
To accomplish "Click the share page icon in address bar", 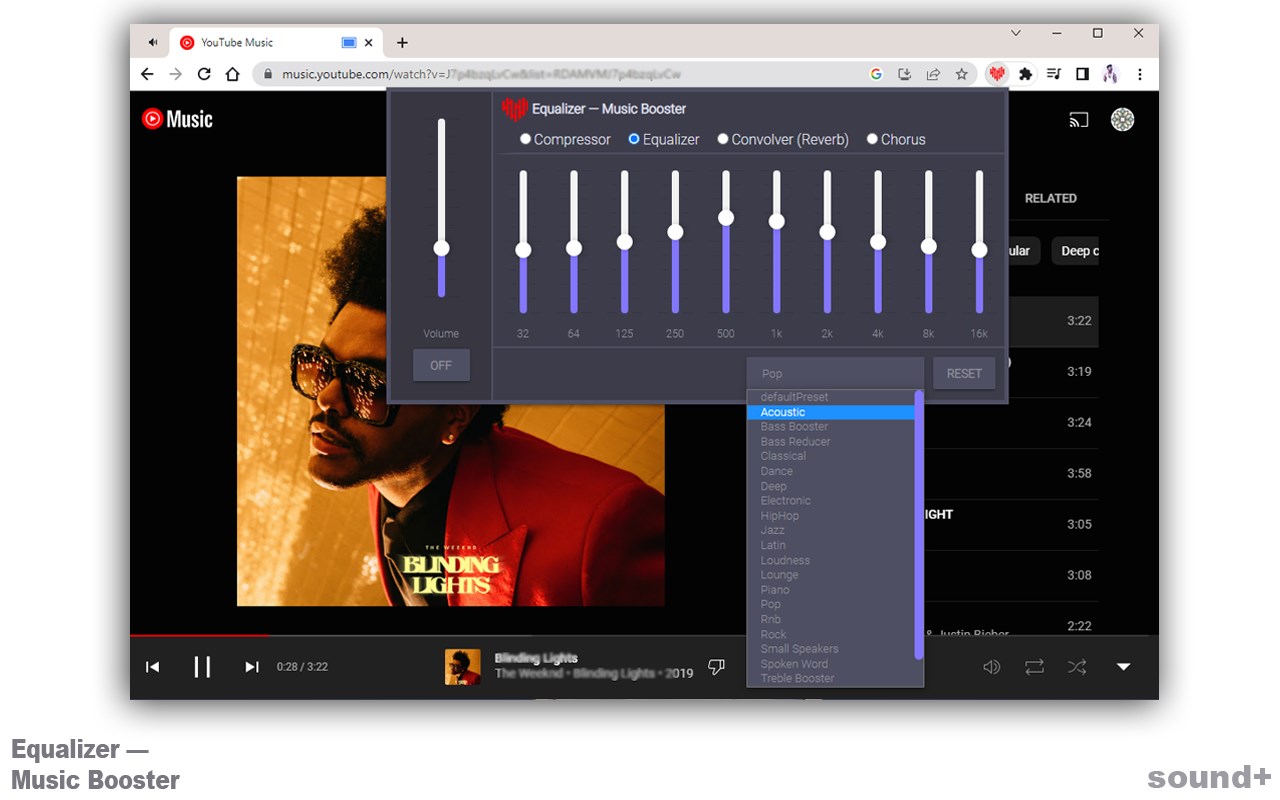I will click(x=933, y=74).
